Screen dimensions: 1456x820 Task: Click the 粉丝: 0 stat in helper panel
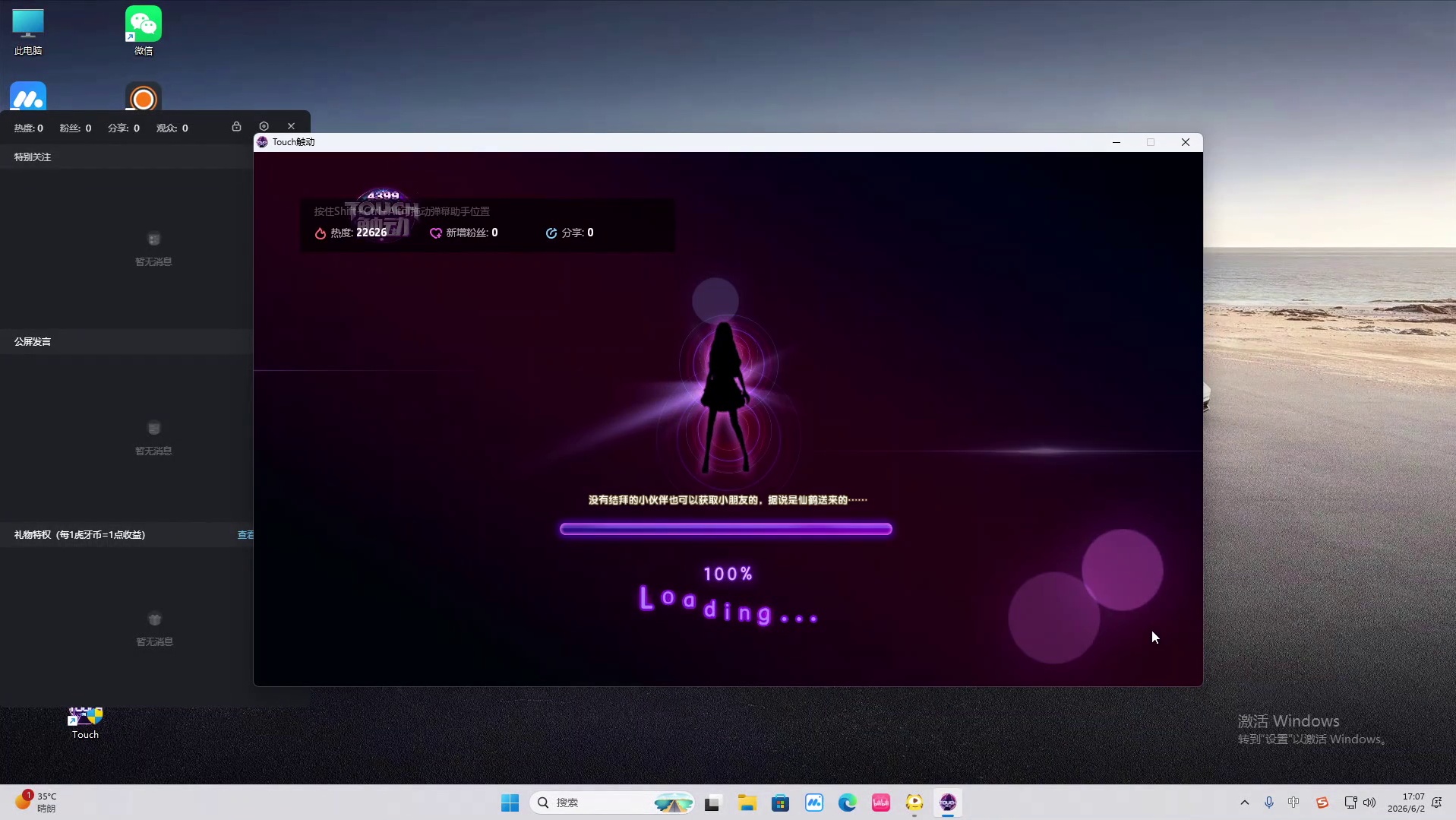pos(75,128)
